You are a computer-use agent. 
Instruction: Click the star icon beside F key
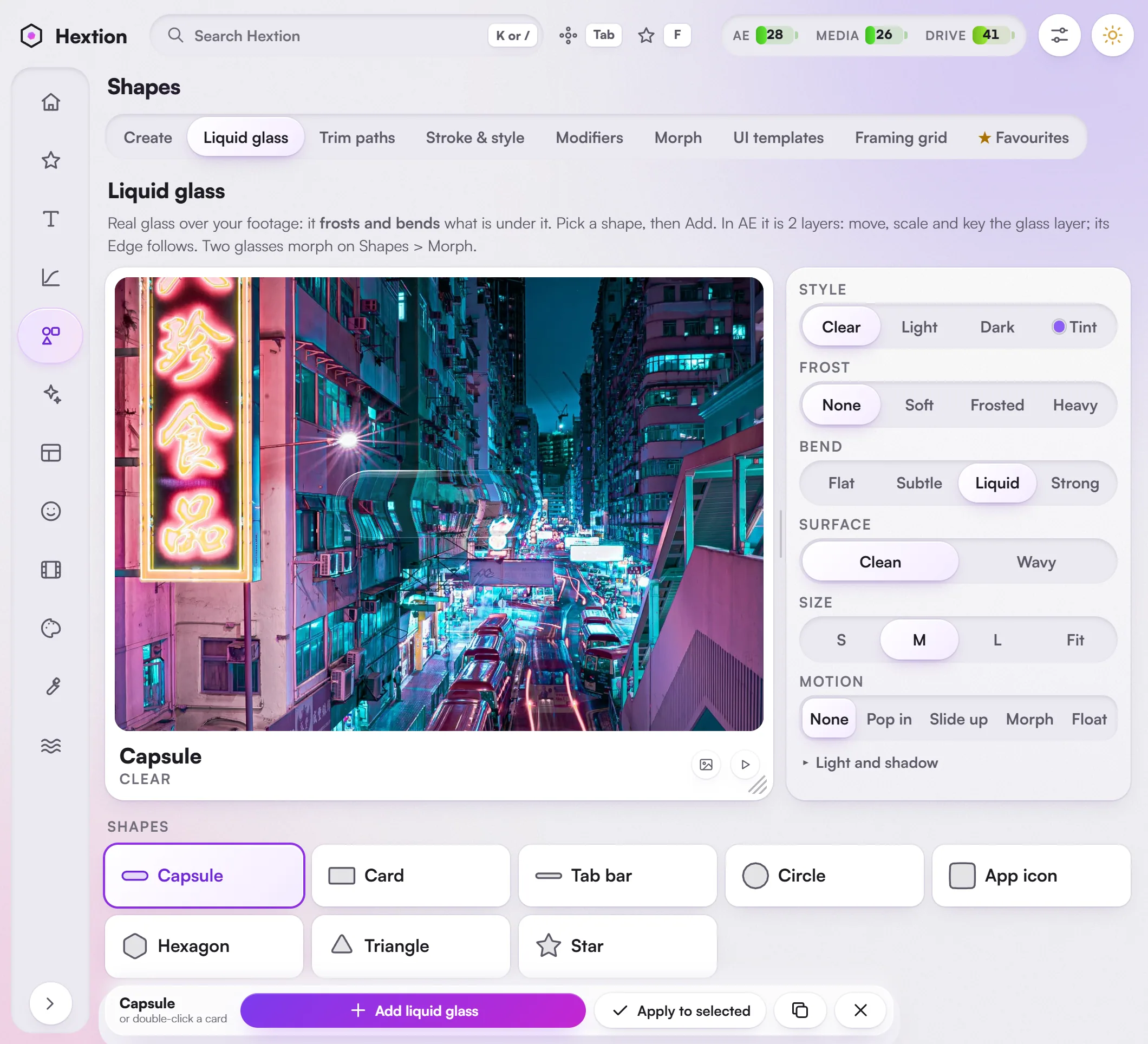(645, 35)
